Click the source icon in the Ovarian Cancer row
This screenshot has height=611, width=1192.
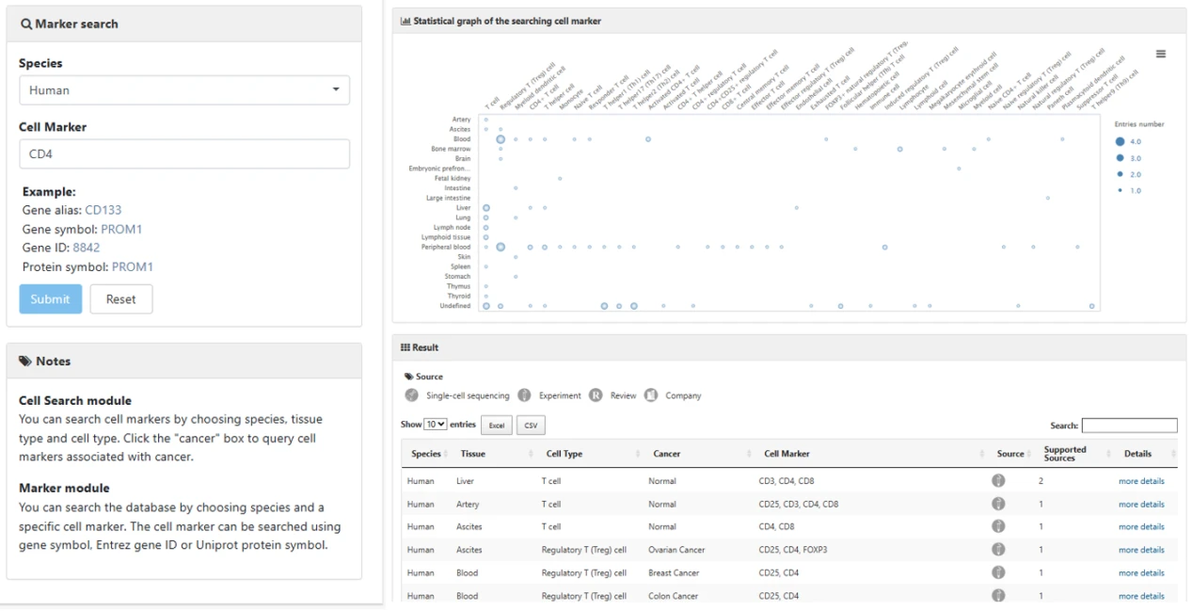point(998,549)
